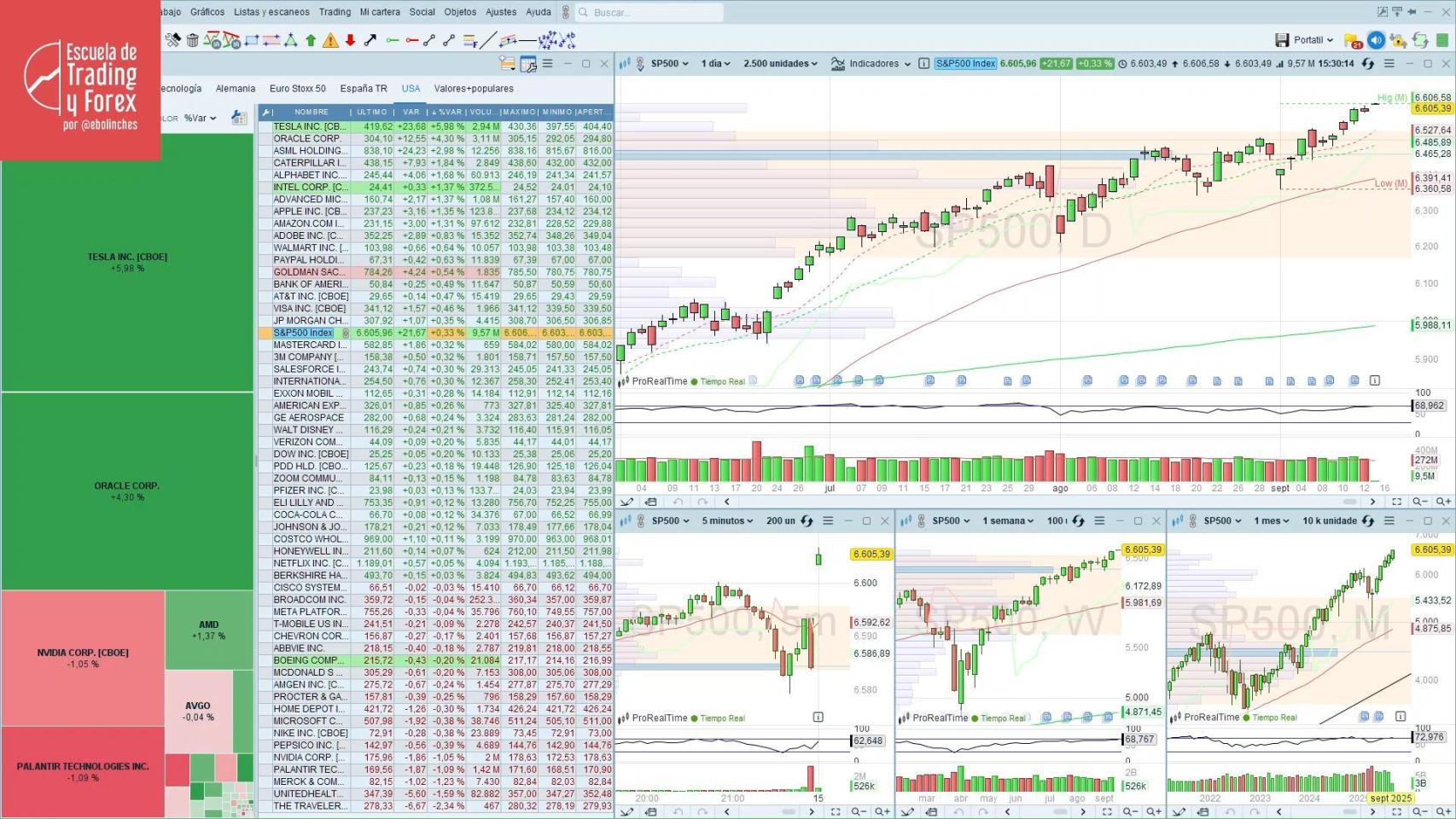Click the refresh icon on the SP500 chart
This screenshot has height=819, width=1456.
click(x=1369, y=63)
